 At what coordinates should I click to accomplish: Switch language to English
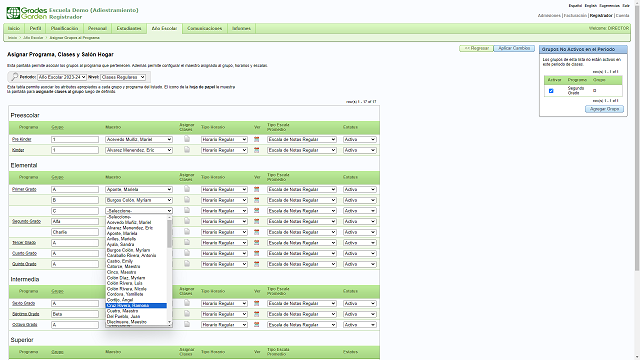tap(591, 6)
